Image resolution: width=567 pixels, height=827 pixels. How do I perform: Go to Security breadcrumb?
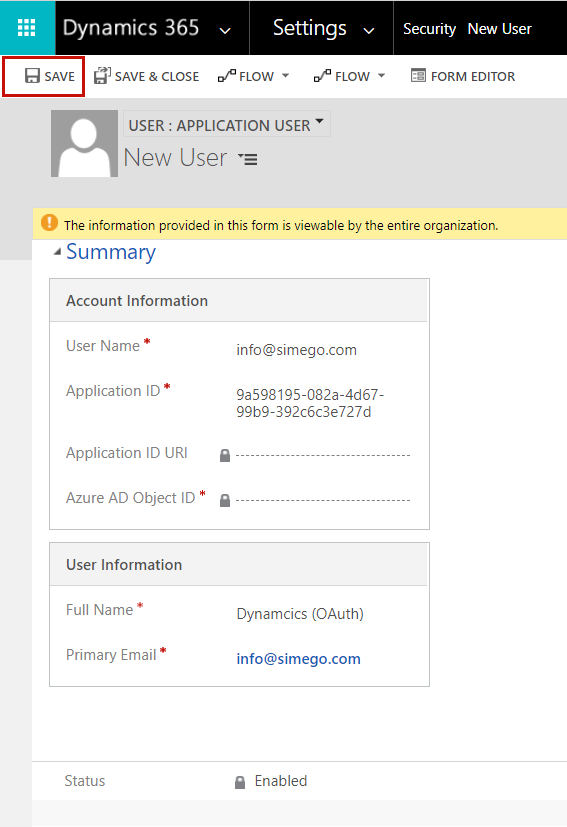(429, 28)
